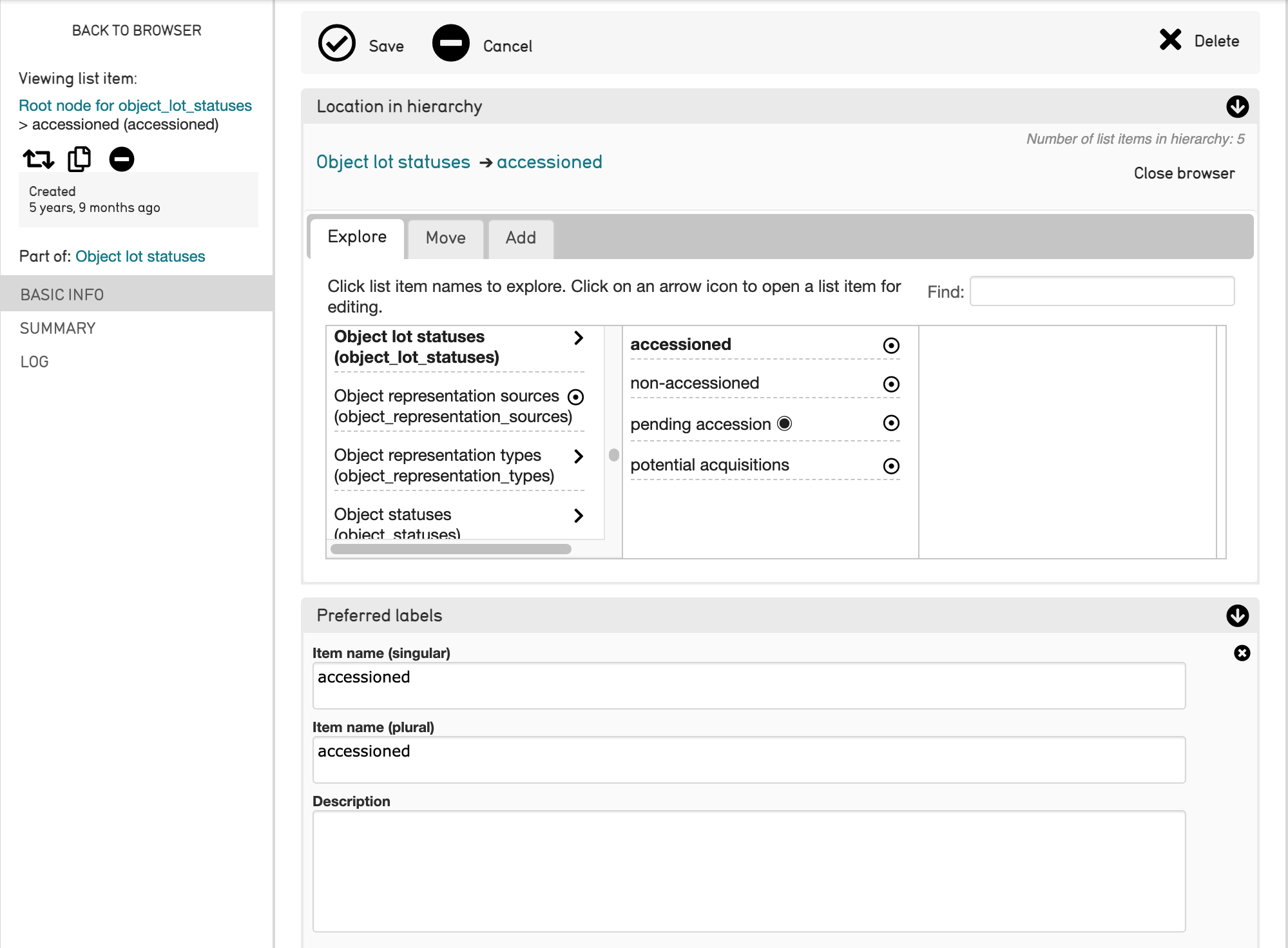Click the Save checkmark icon

click(336, 44)
